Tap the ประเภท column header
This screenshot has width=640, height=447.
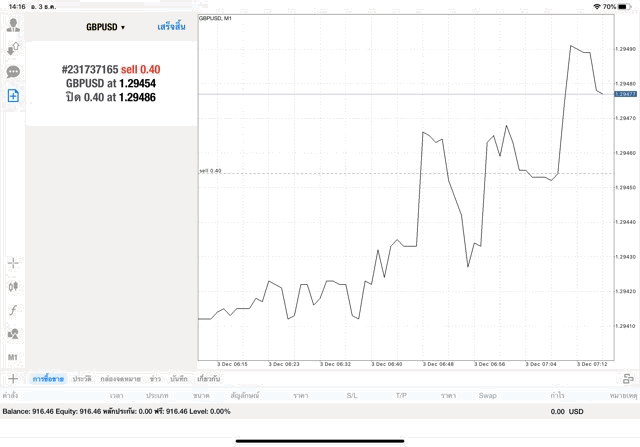pos(157,396)
